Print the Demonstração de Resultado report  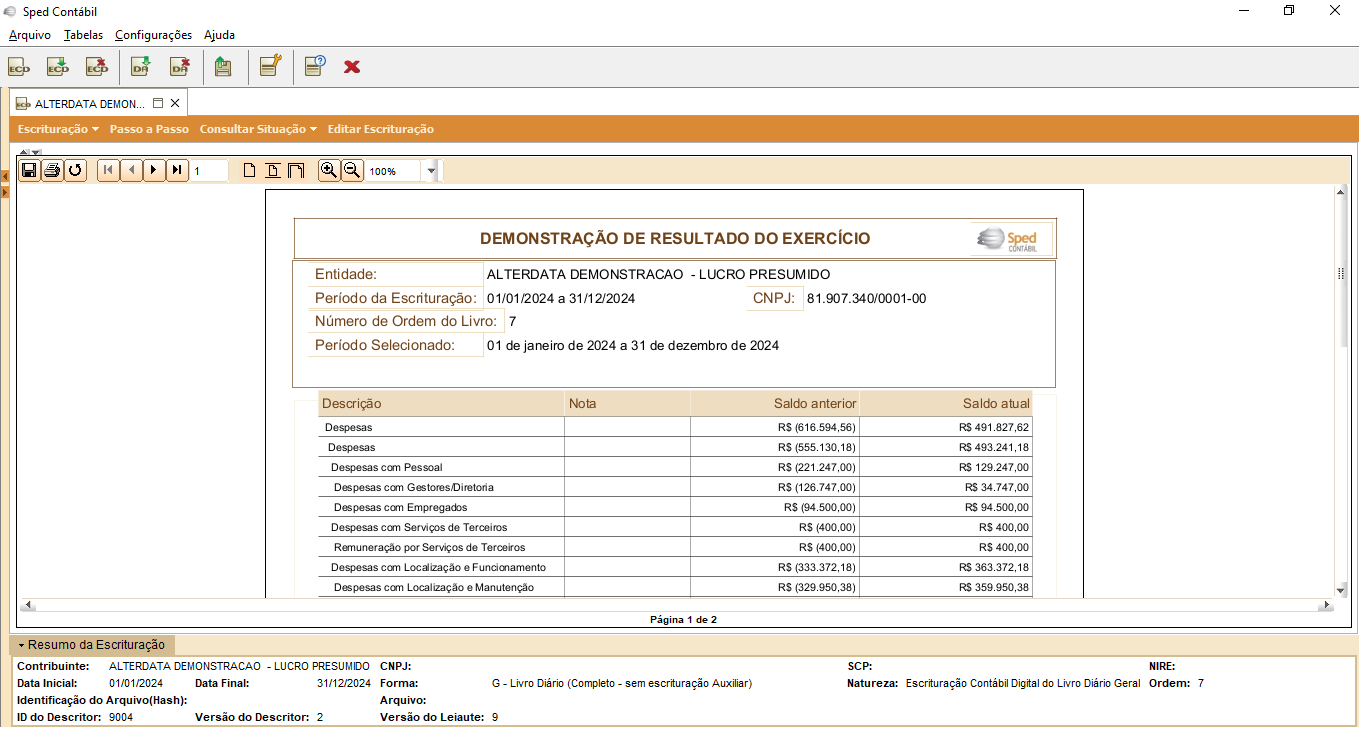click(51, 170)
